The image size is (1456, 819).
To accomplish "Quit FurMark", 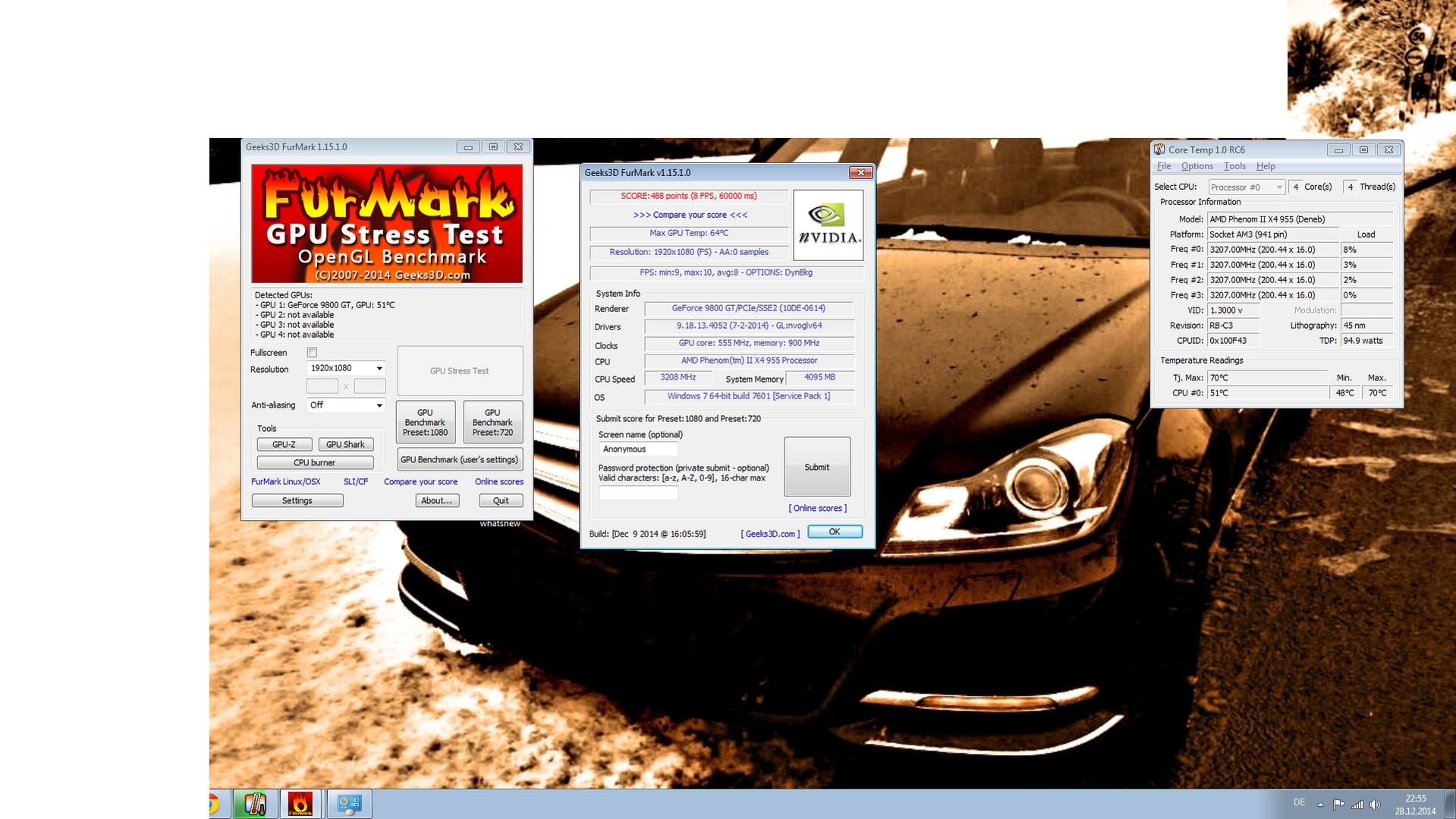I will point(501,501).
